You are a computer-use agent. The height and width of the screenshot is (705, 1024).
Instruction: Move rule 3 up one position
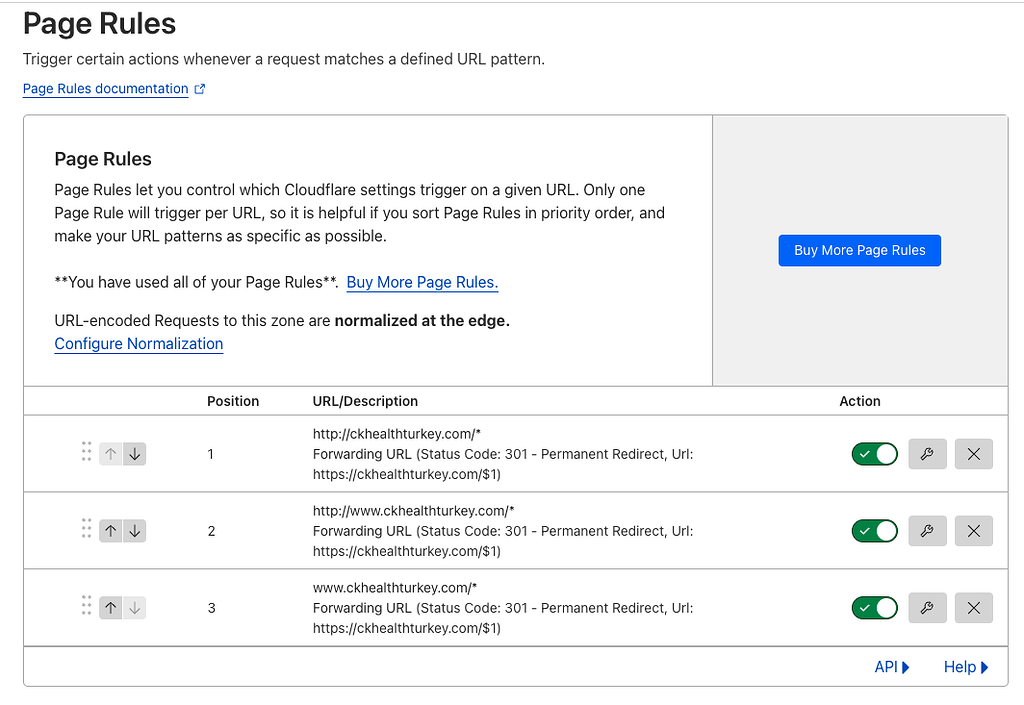tap(111, 608)
